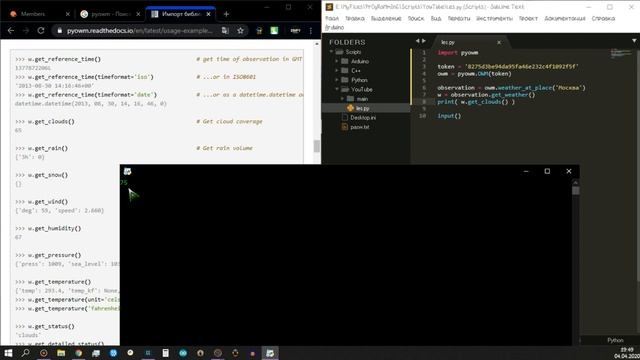Open File Explorer from the taskbar

[61, 353]
